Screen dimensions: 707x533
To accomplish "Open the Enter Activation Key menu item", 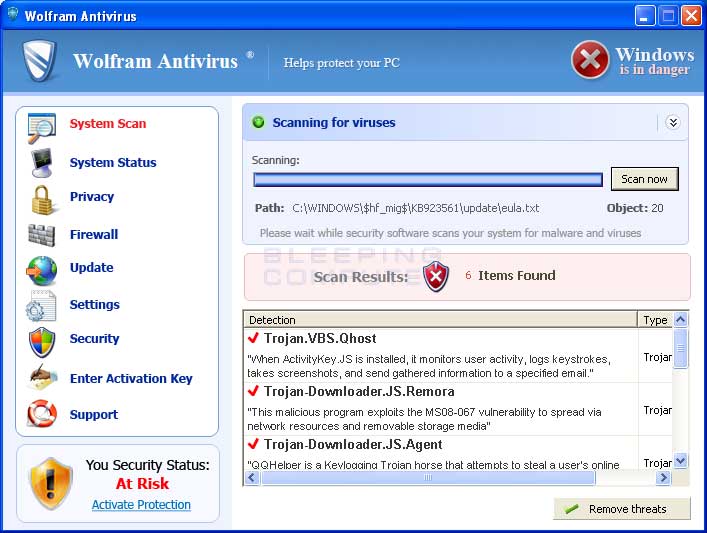I will 131,379.
